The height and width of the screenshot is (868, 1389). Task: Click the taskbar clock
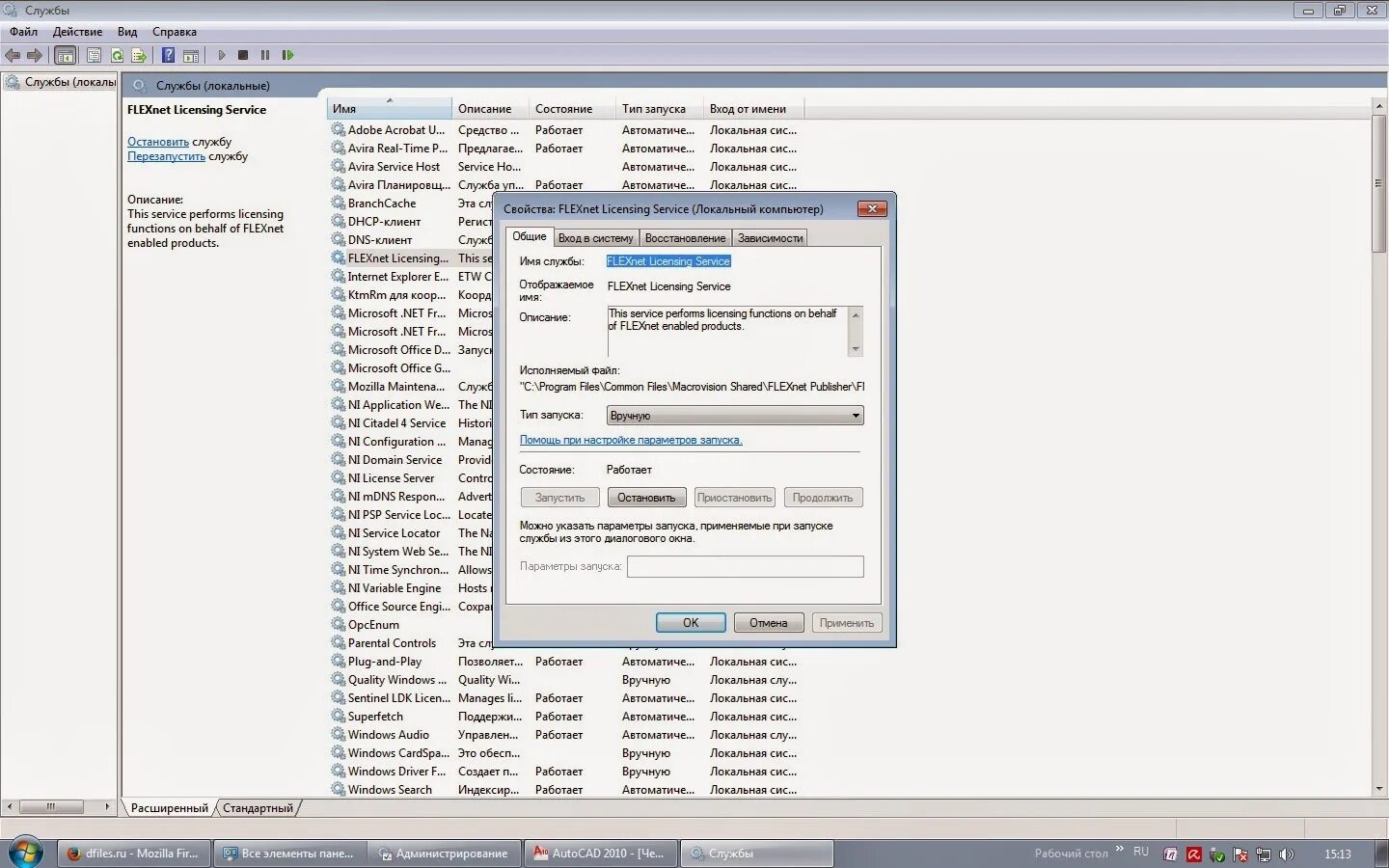(1338, 854)
